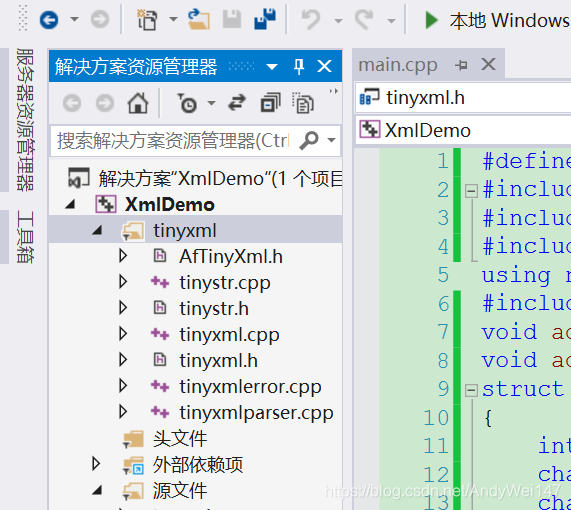This screenshot has width=571, height=510.
Task: Select the XmlDemo project in the tree
Action: pos(169,204)
